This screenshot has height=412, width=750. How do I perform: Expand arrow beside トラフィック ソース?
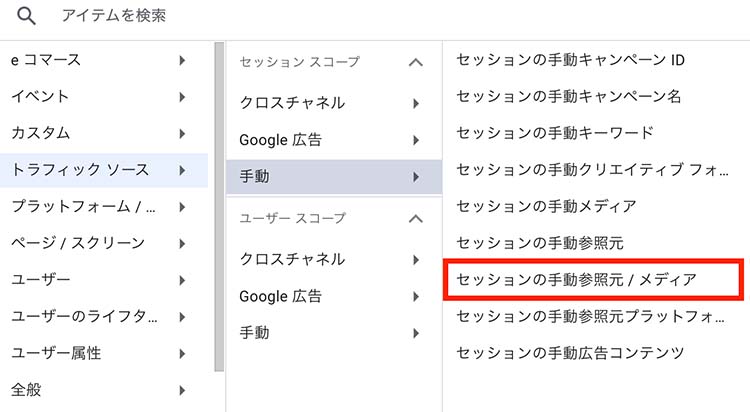click(x=182, y=170)
